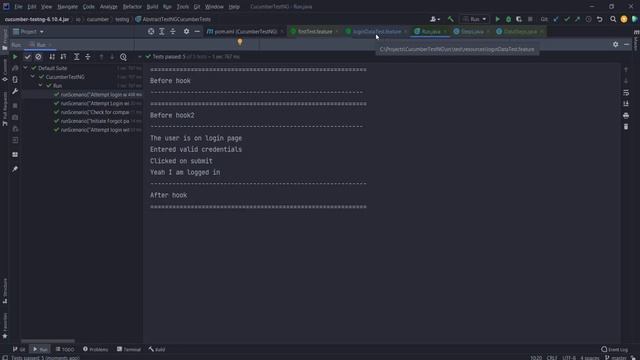Click pin tab icon in Run sidebar
The width and height of the screenshot is (640, 360).
[15, 169]
